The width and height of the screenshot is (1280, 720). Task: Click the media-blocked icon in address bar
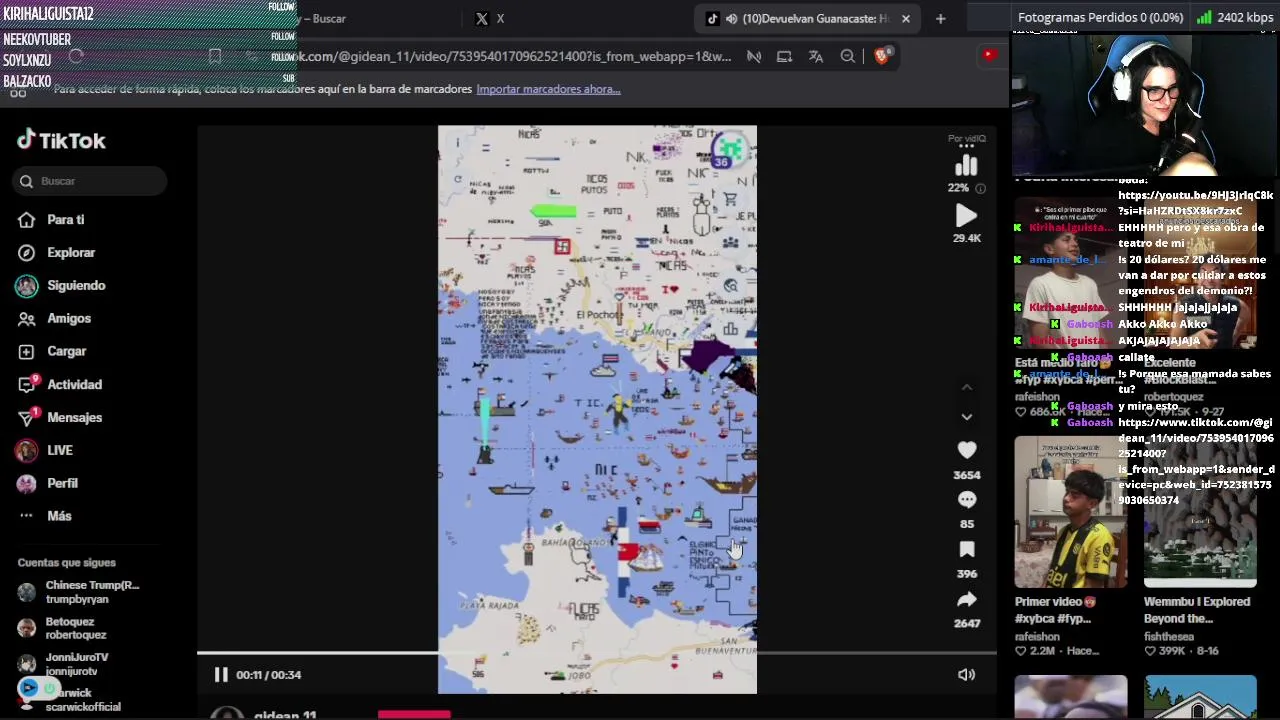[754, 56]
